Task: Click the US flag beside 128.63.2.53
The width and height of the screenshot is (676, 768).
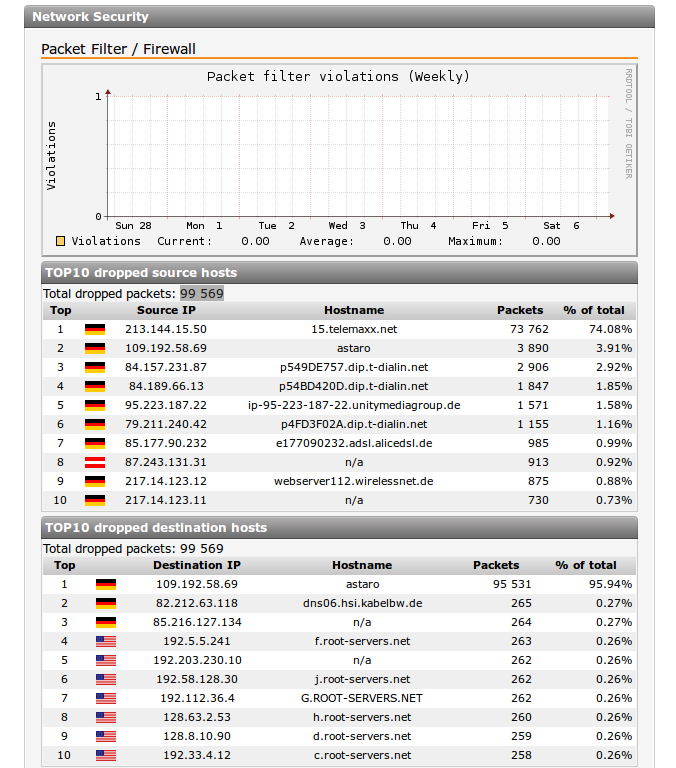Action: (x=106, y=717)
